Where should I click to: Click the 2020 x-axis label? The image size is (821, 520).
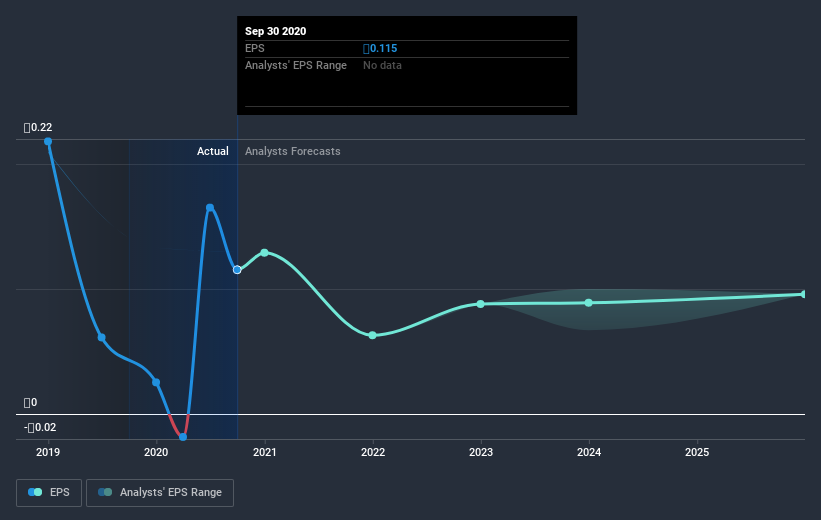pyautogui.click(x=156, y=452)
